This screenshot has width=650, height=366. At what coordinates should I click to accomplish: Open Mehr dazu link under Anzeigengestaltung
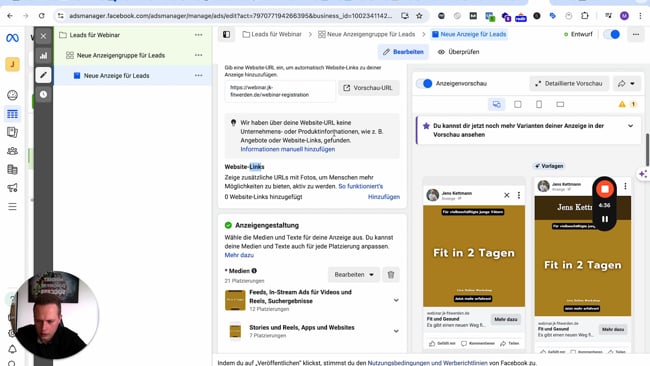pos(239,255)
